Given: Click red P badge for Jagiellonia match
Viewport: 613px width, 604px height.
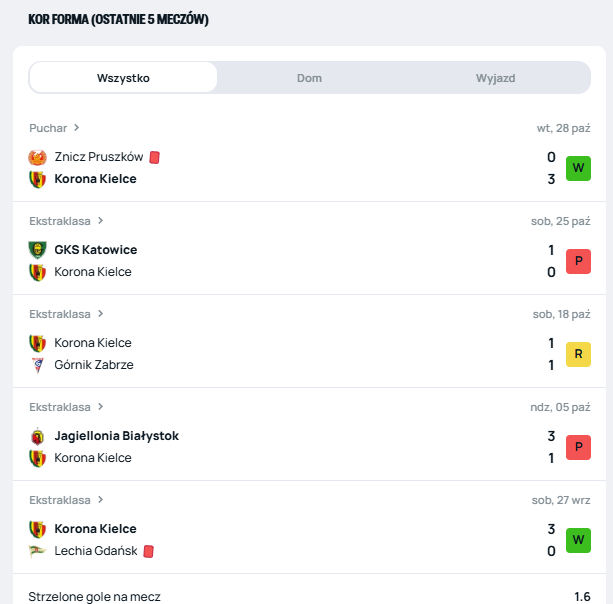Looking at the screenshot, I should [578, 447].
